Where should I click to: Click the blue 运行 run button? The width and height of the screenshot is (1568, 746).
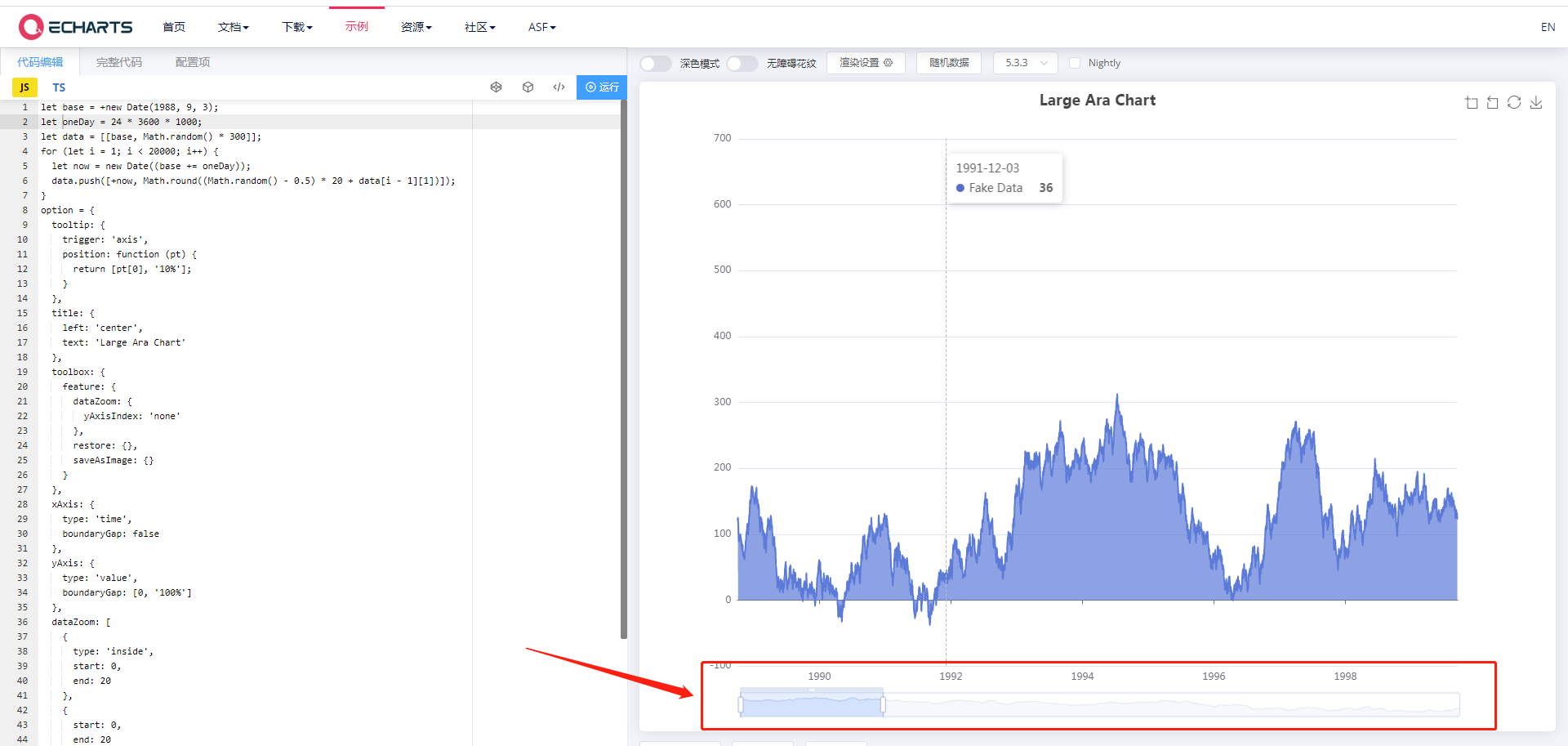click(602, 87)
